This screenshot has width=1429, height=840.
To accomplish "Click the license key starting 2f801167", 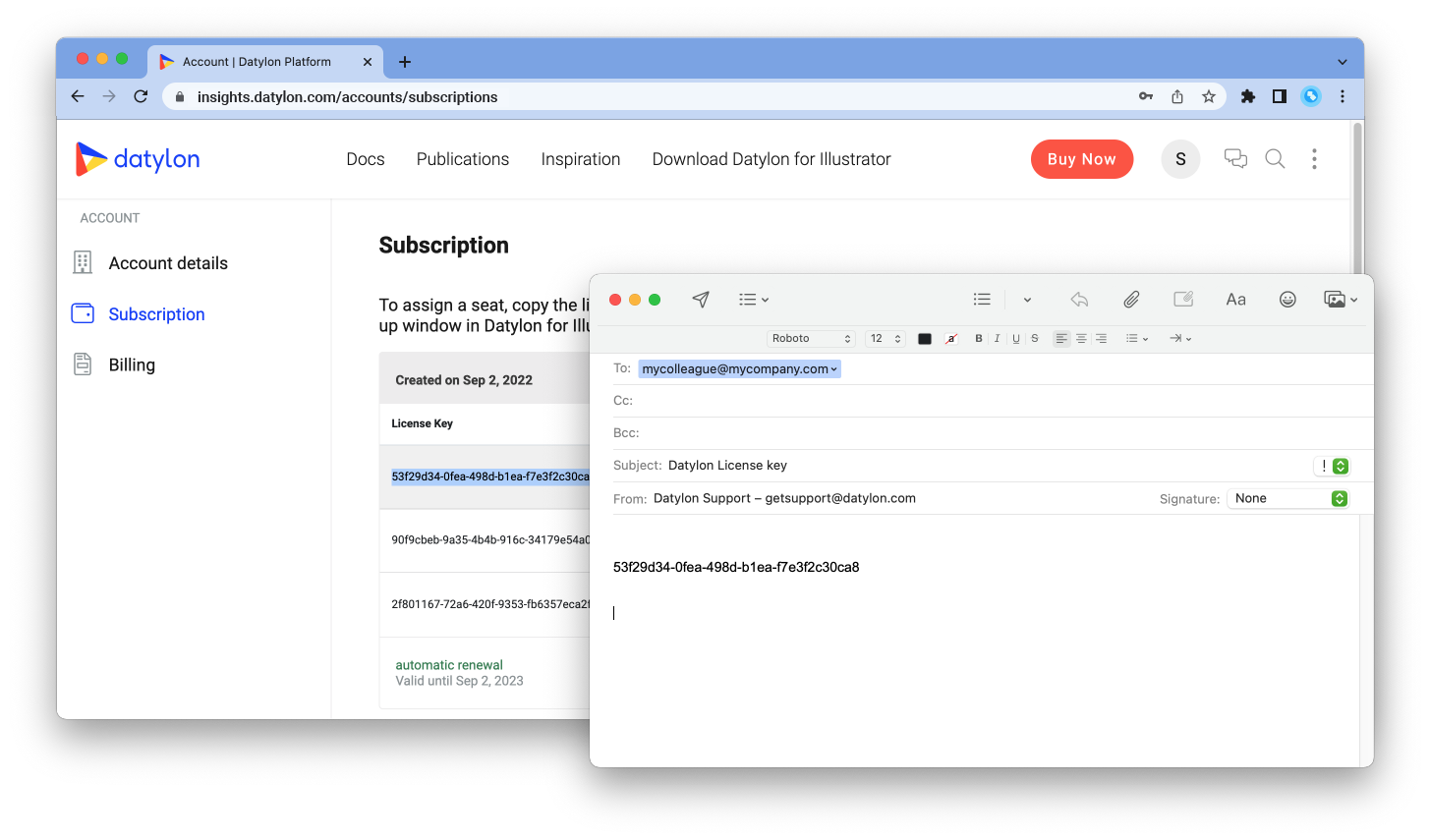I will [490, 604].
